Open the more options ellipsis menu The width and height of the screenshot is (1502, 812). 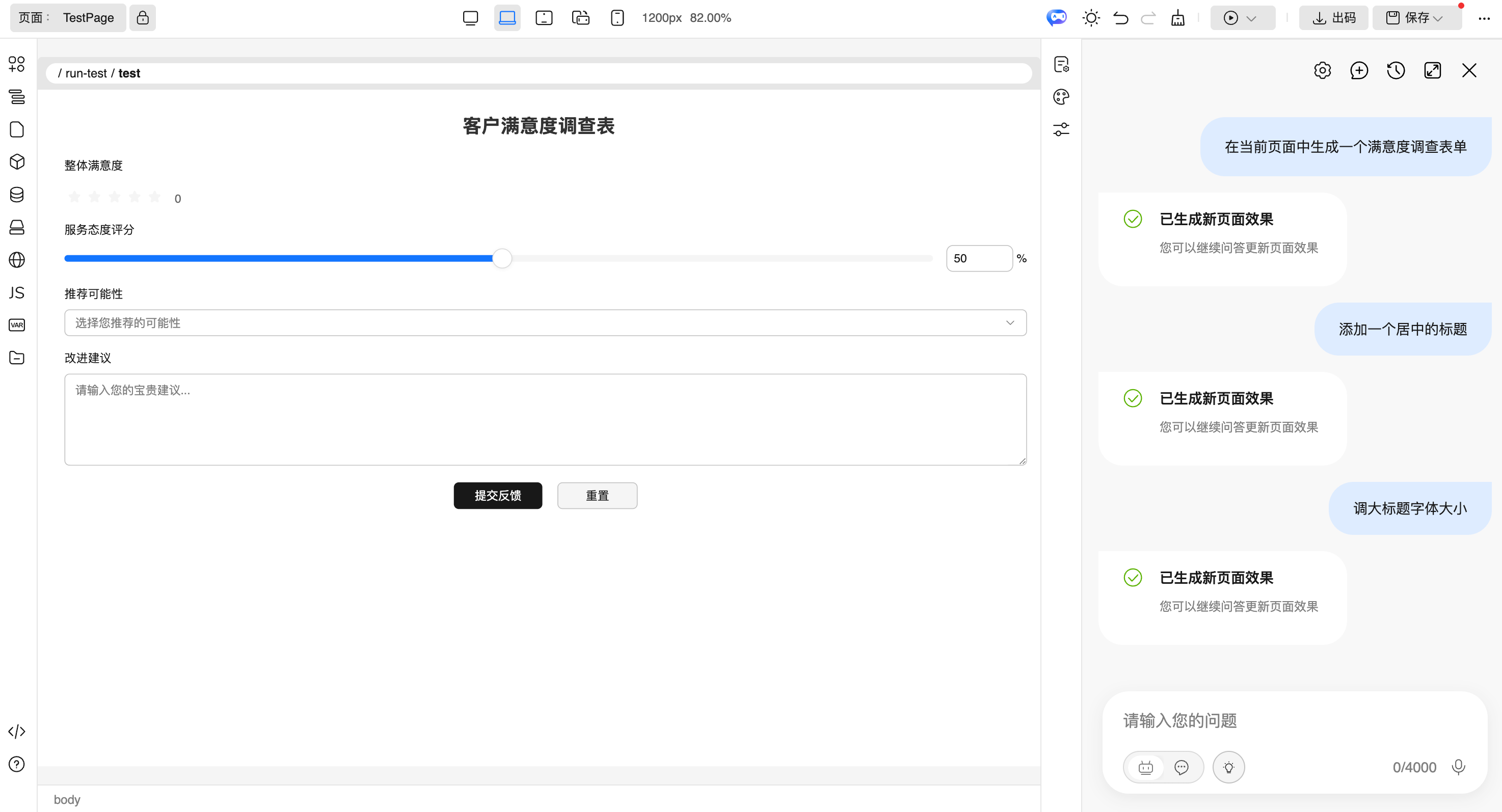point(1485,18)
